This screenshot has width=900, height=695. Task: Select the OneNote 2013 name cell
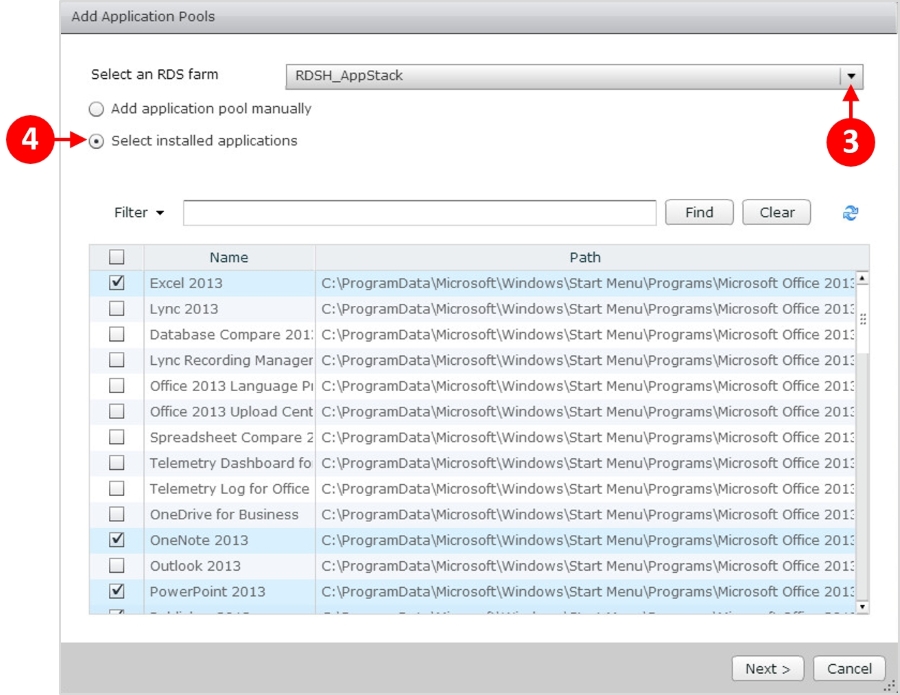229,540
